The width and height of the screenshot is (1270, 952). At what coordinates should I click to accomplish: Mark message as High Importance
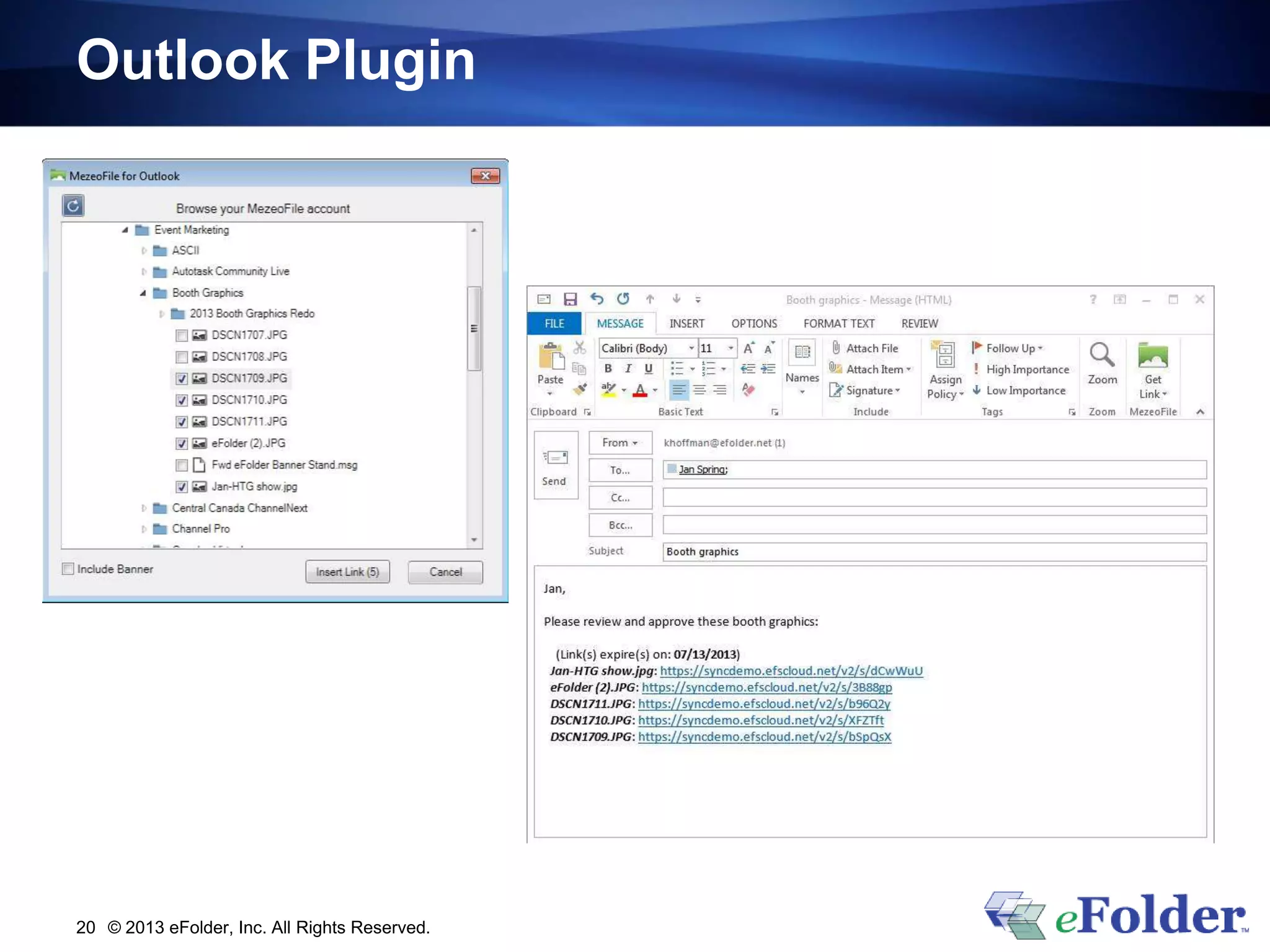tap(1021, 369)
